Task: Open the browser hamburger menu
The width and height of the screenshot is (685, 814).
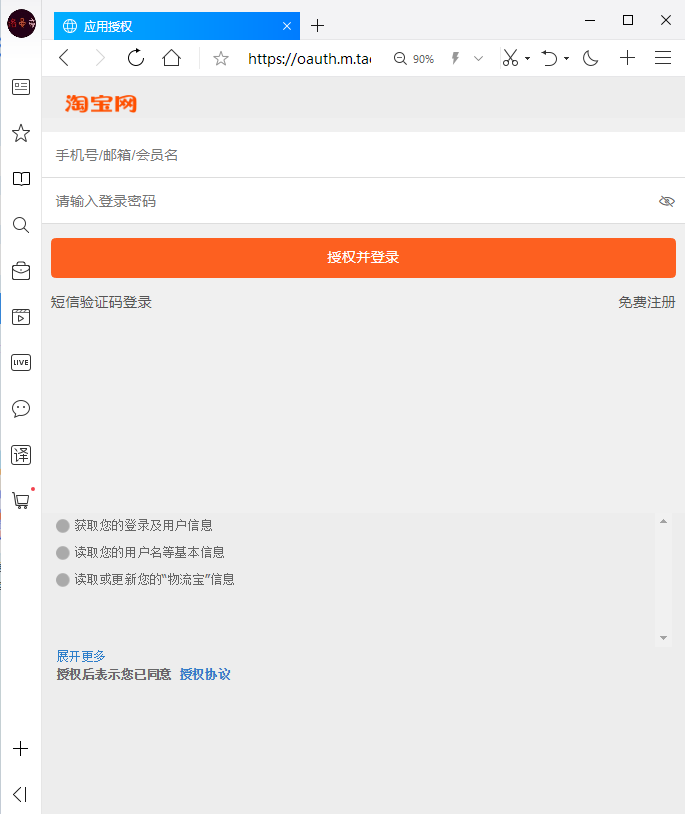Action: pyautogui.click(x=663, y=58)
